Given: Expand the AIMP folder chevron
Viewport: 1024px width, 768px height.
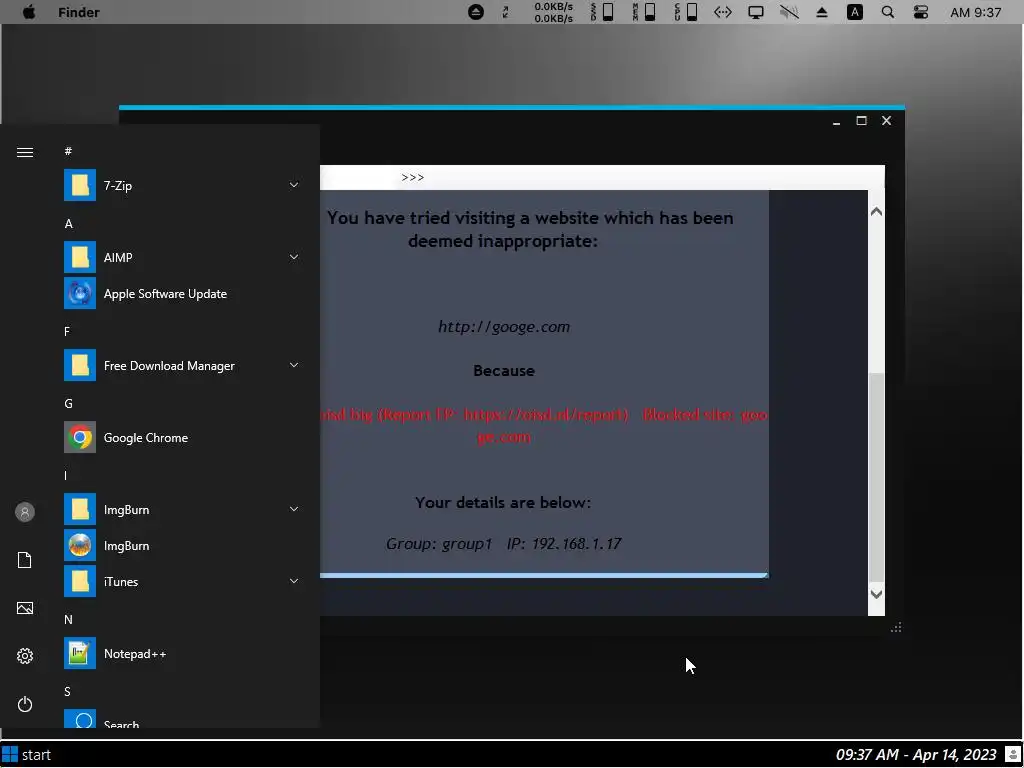Looking at the screenshot, I should click(x=294, y=257).
